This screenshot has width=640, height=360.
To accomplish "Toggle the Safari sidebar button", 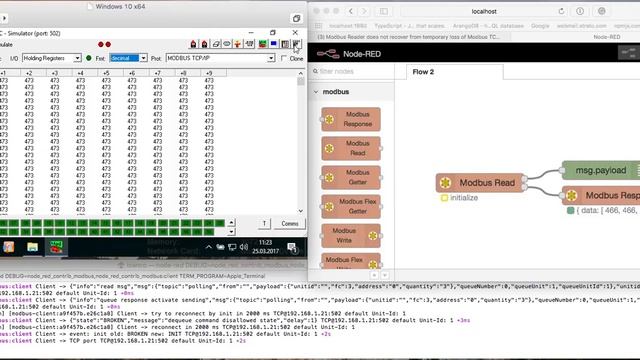I will pyautogui.click(x=384, y=11).
